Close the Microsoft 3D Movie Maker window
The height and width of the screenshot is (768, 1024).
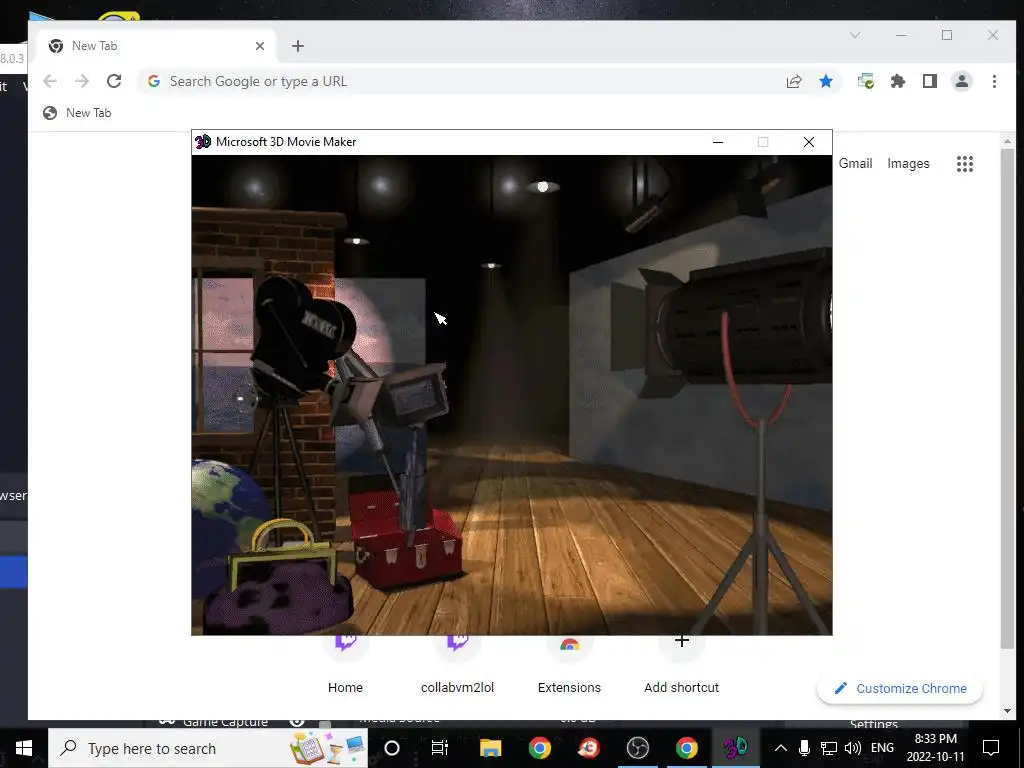(808, 142)
